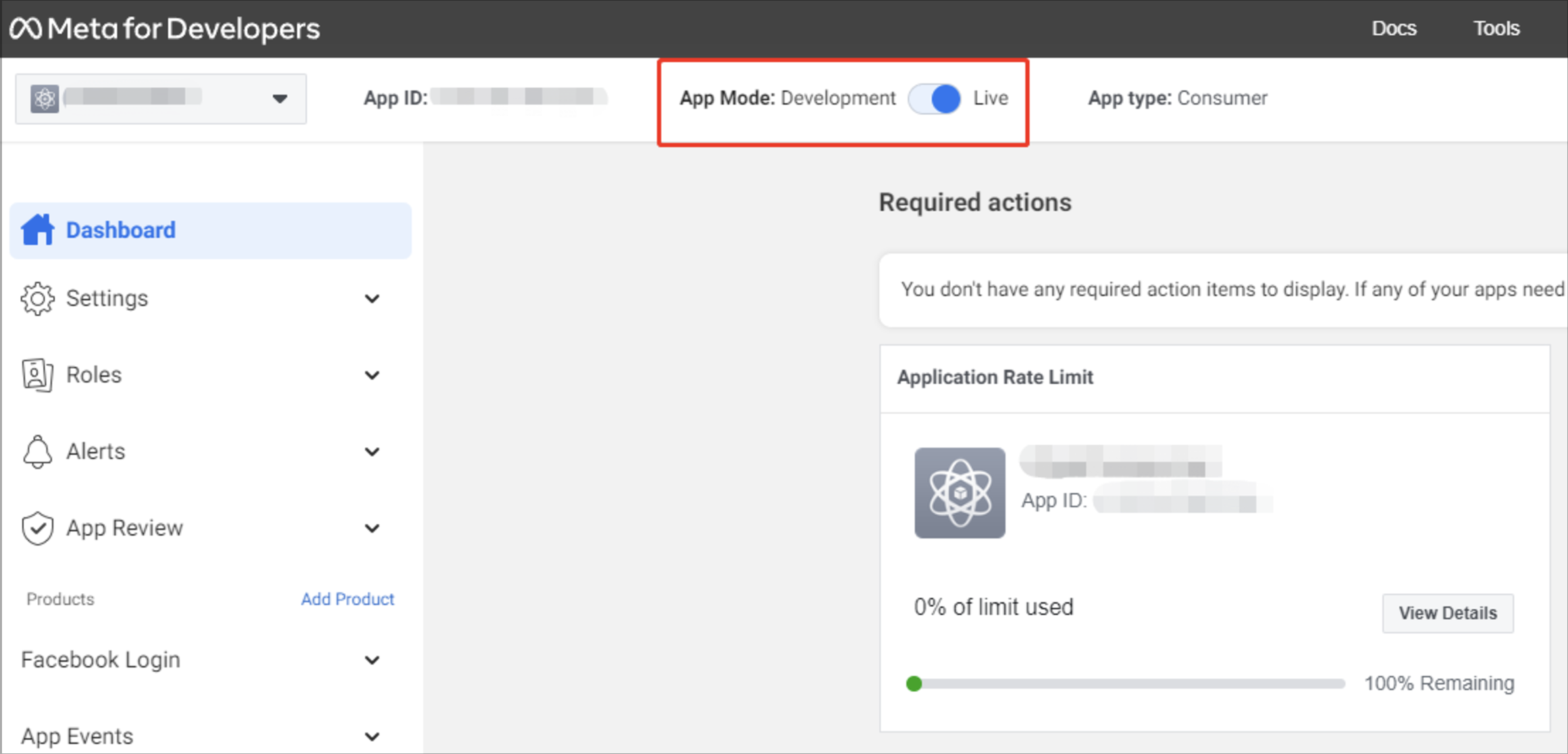The height and width of the screenshot is (754, 1568).
Task: Expand the Settings menu chevron
Action: pos(372,299)
